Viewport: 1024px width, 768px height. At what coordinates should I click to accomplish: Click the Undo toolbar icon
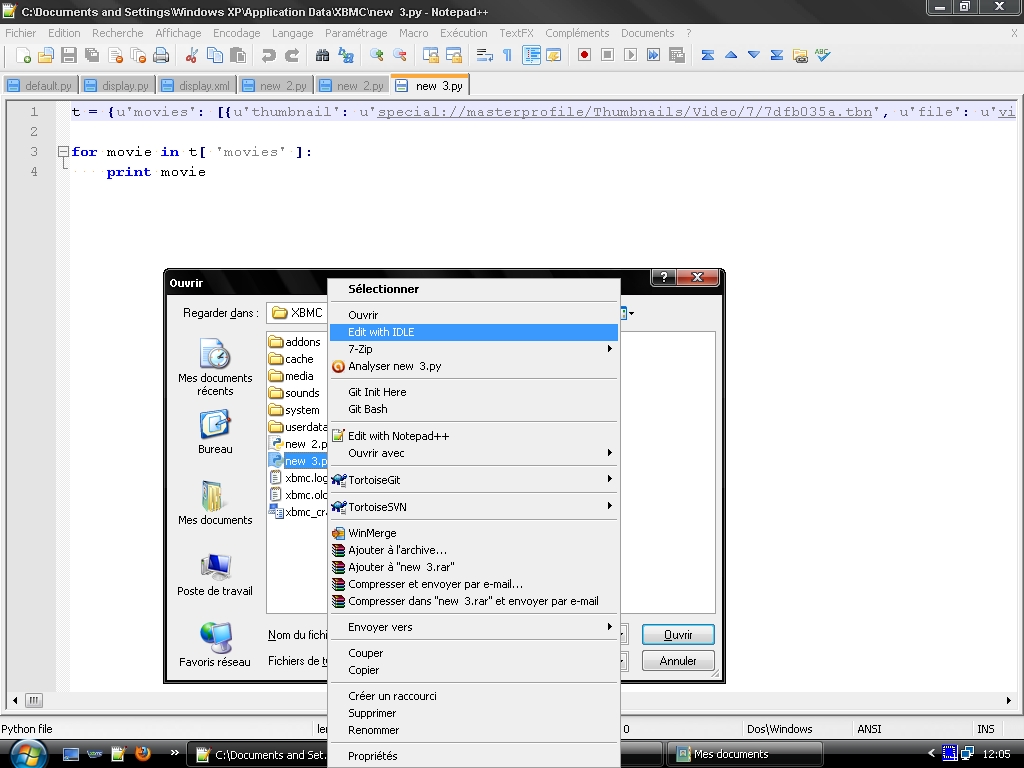268,56
